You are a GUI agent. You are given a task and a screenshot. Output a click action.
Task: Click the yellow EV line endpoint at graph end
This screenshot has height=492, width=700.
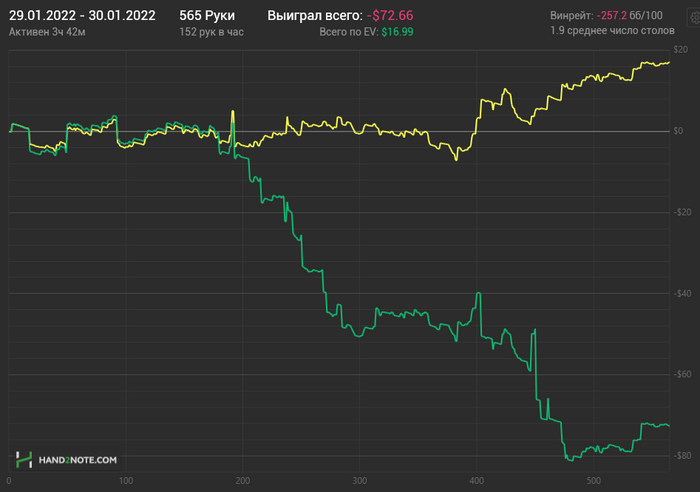point(669,63)
